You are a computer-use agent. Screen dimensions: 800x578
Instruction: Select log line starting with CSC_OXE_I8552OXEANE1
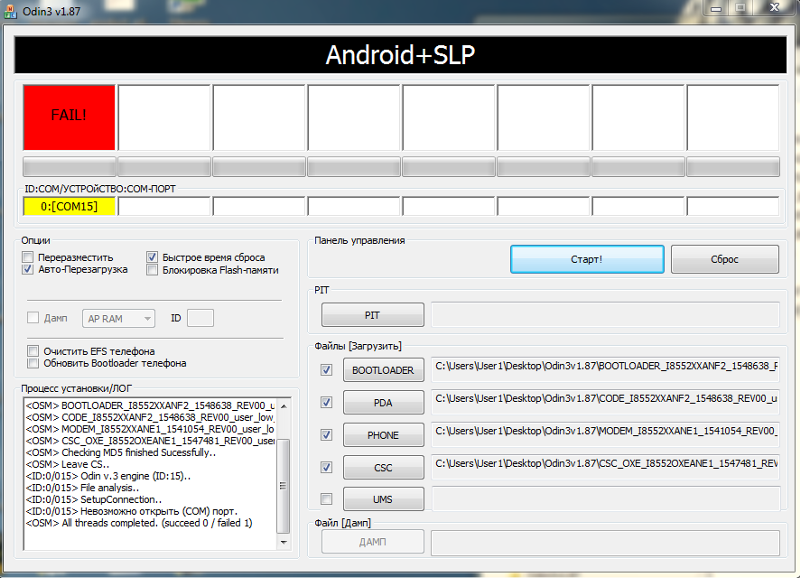pos(150,441)
